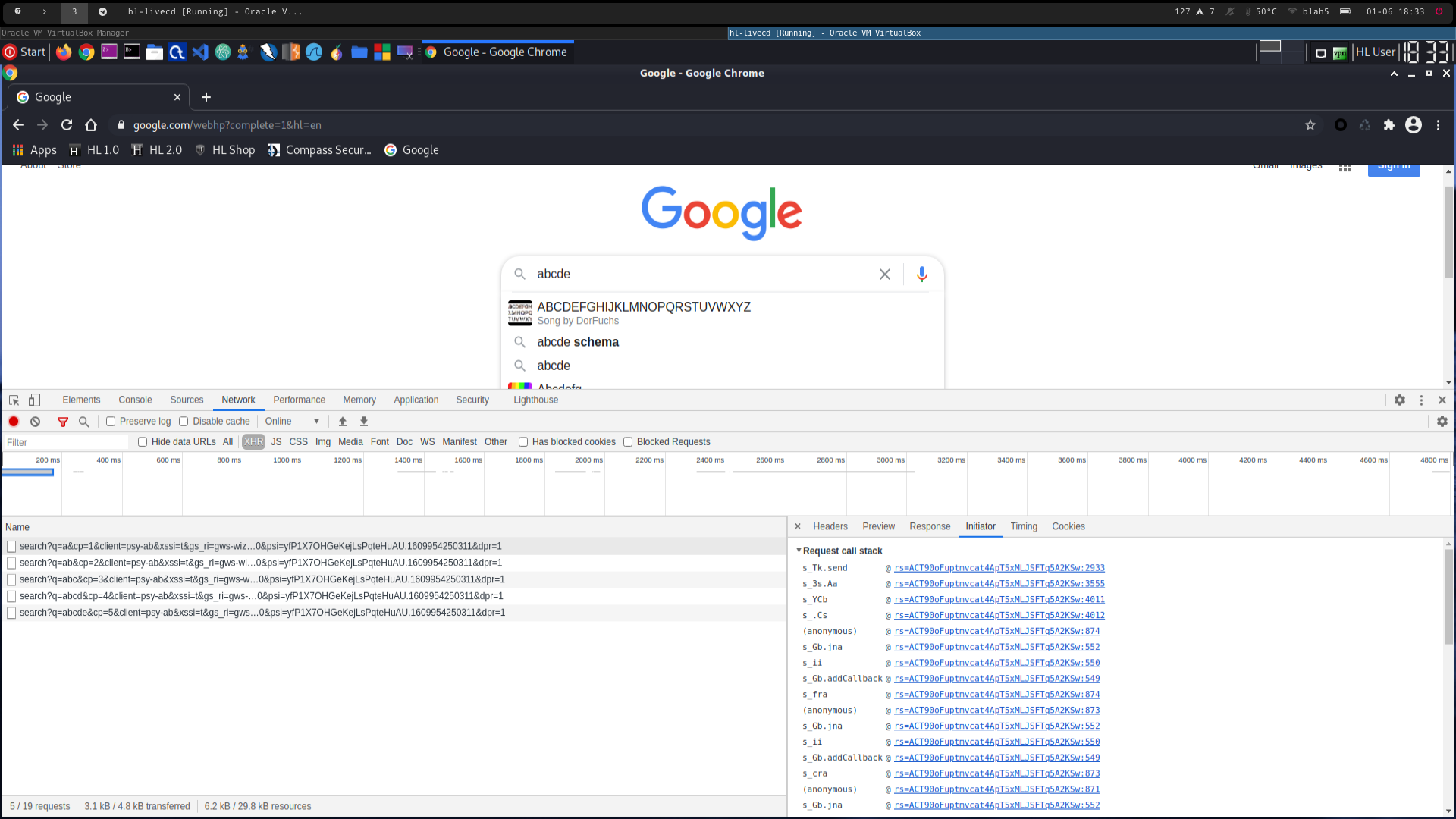Collapse the Request call stack section
The width and height of the screenshot is (1456, 819).
tap(799, 551)
